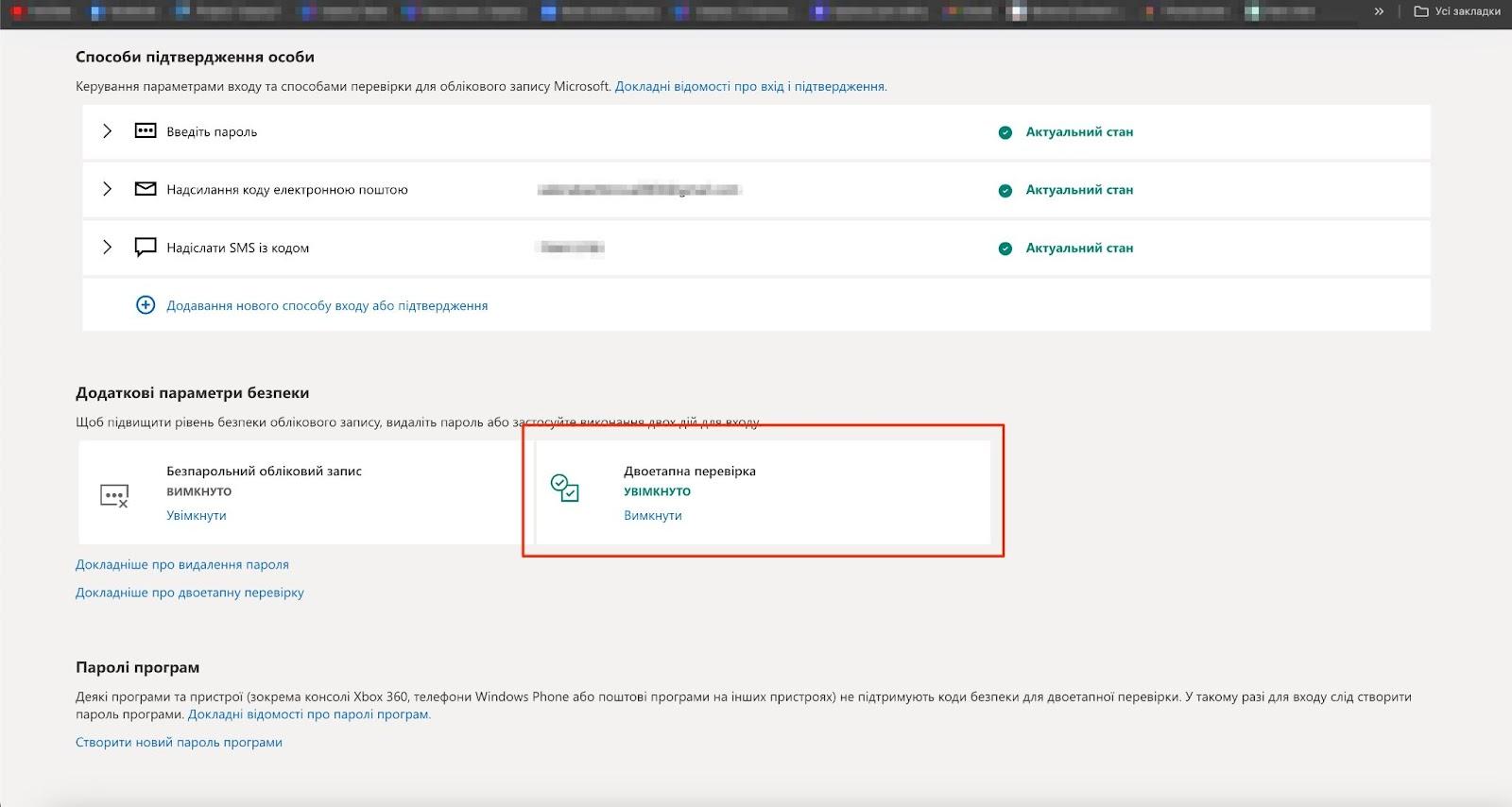The height and width of the screenshot is (807, 1512).
Task: Open Докладні відомості про вхід link
Action: (750, 86)
